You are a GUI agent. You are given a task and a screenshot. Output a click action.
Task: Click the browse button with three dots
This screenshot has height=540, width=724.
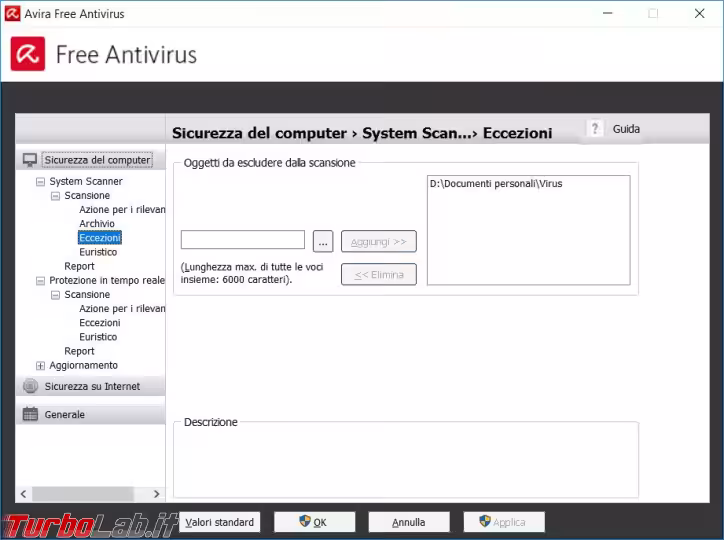(x=322, y=241)
